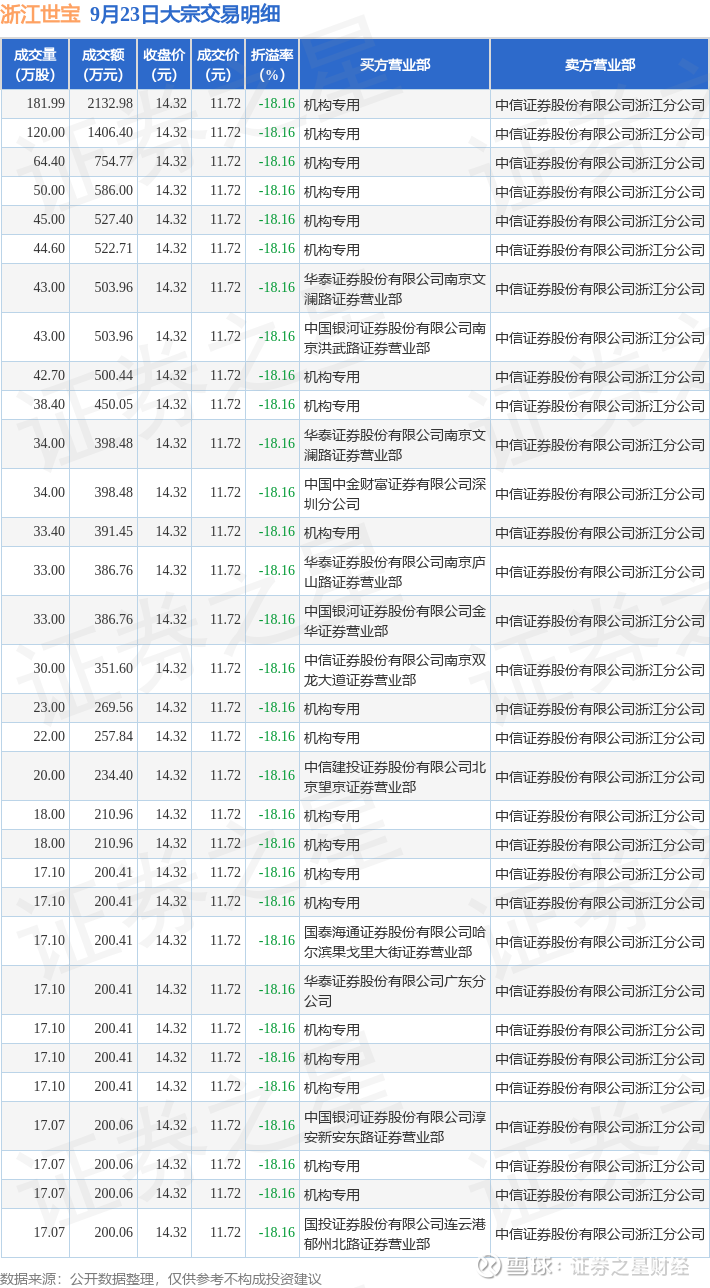Click the 卖方营业部 column header

pyautogui.click(x=600, y=65)
